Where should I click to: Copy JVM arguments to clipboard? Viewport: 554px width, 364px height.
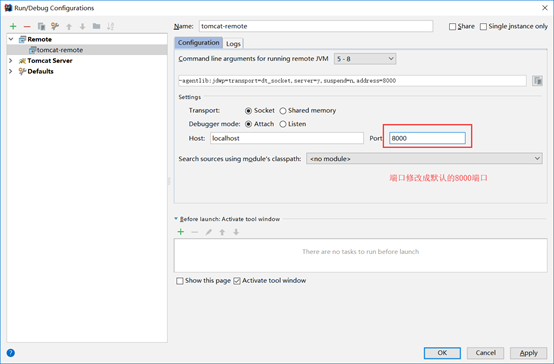click(x=537, y=81)
